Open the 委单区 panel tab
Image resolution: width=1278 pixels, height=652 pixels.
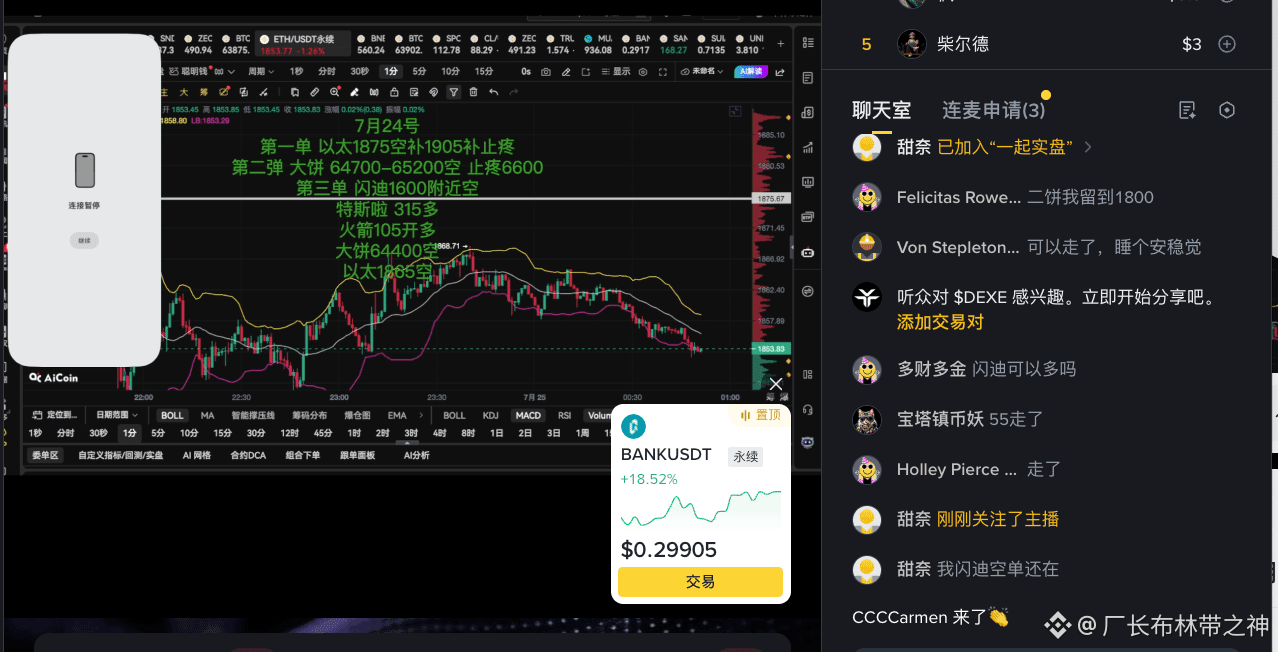pyautogui.click(x=45, y=455)
